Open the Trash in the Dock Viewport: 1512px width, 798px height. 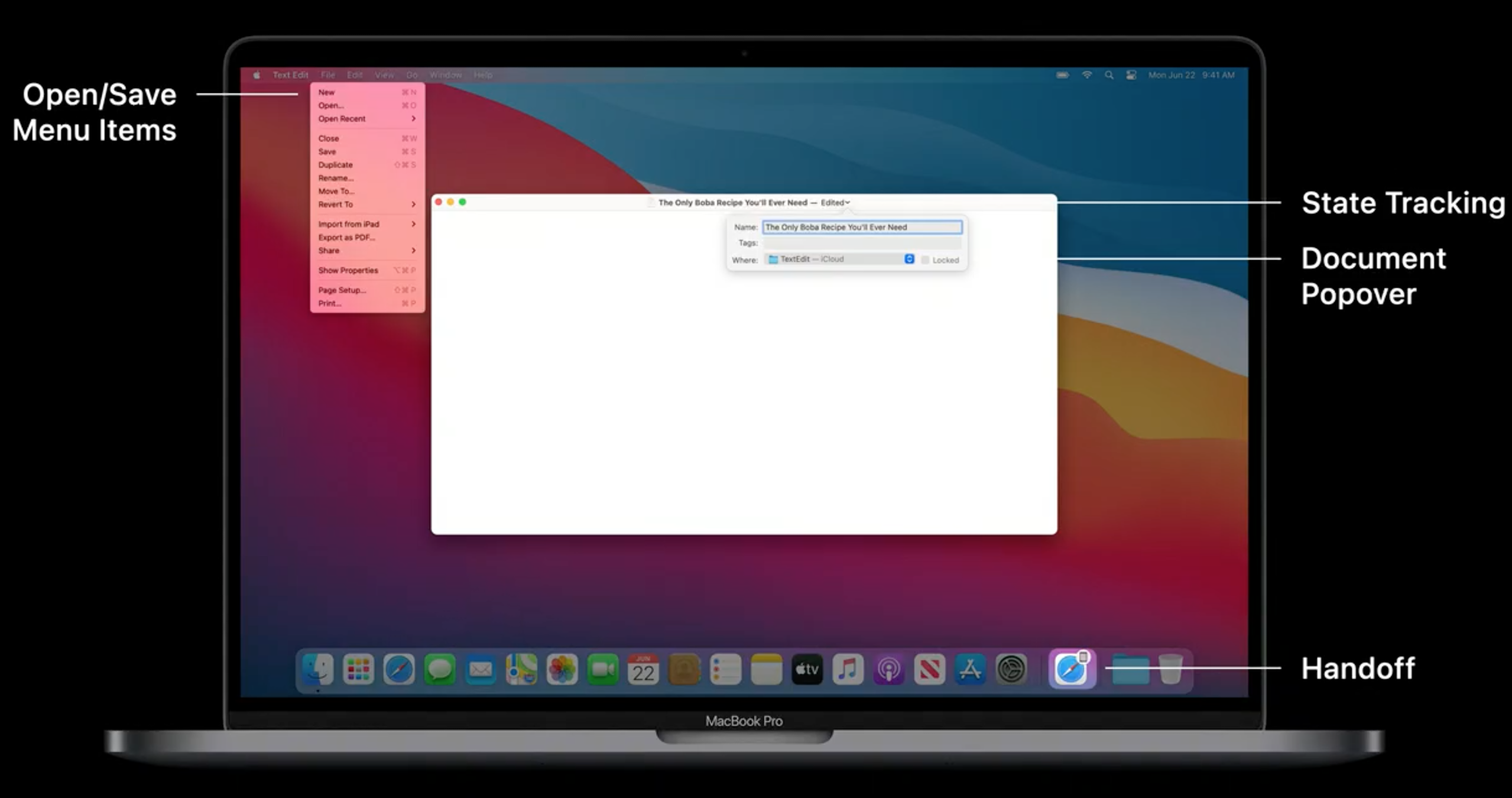[1170, 670]
